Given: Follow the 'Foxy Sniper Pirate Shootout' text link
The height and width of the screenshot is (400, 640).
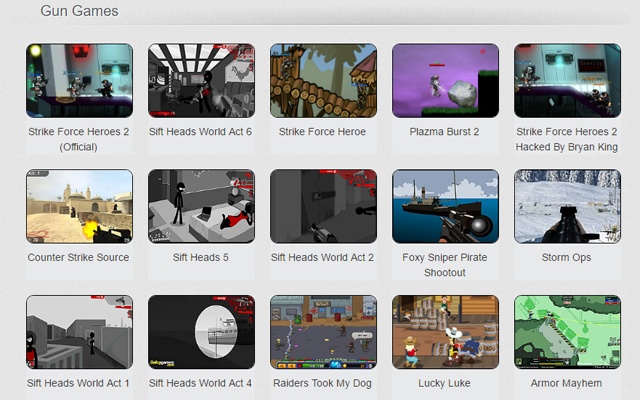Looking at the screenshot, I should point(445,265).
